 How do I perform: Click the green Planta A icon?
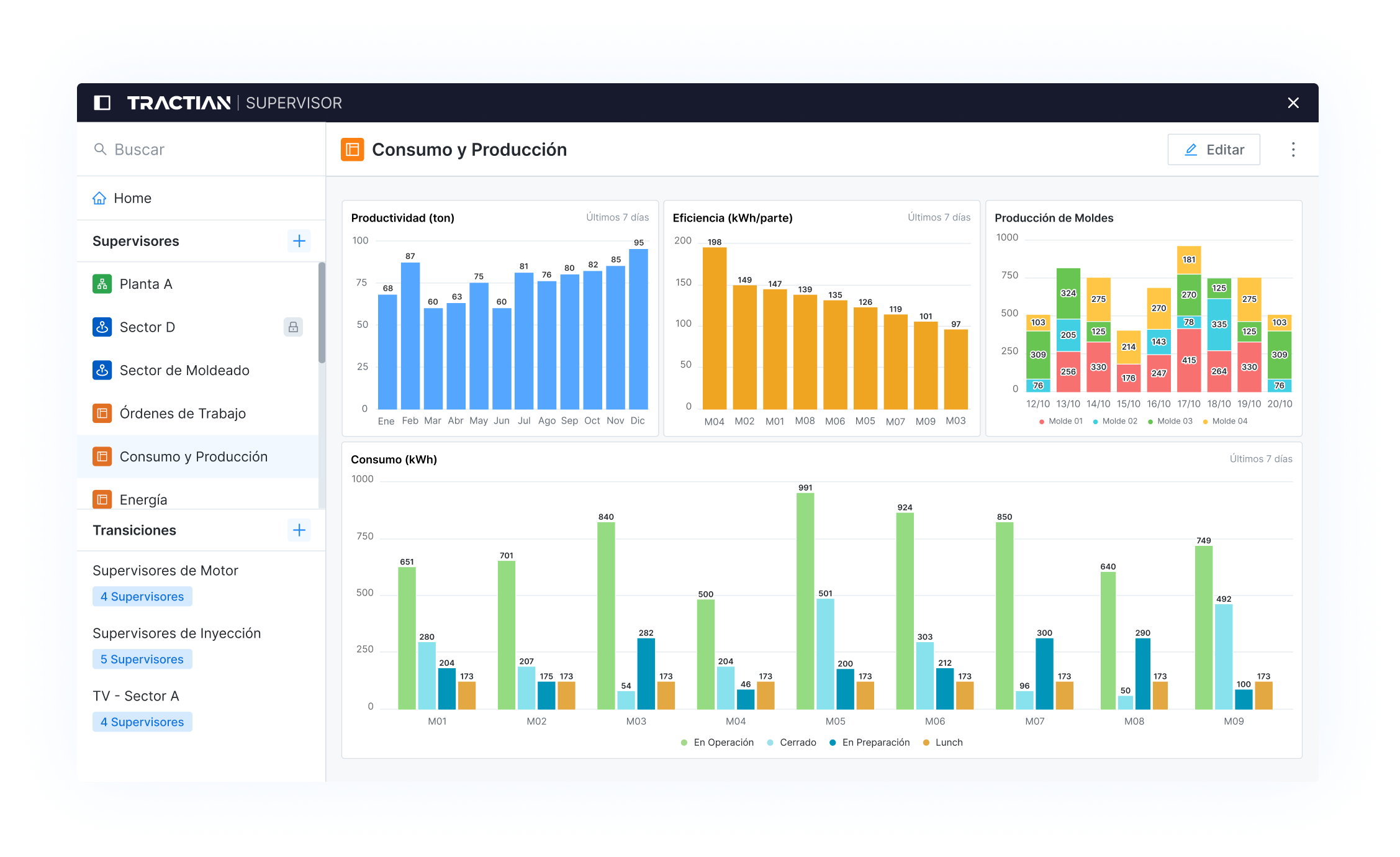[x=102, y=284]
